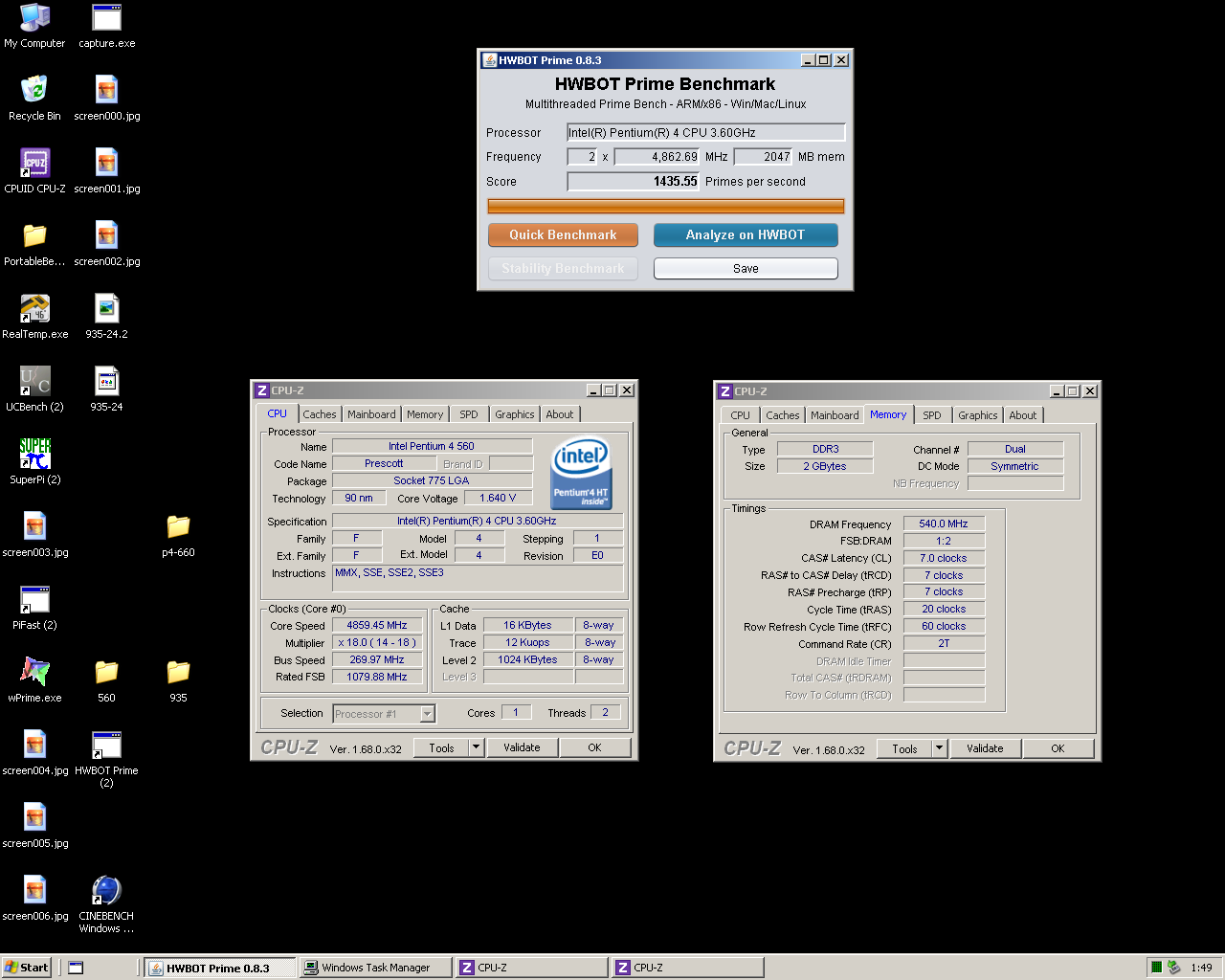1225x980 pixels.
Task: Launch wPrime.exe icon
Action: pos(34,680)
